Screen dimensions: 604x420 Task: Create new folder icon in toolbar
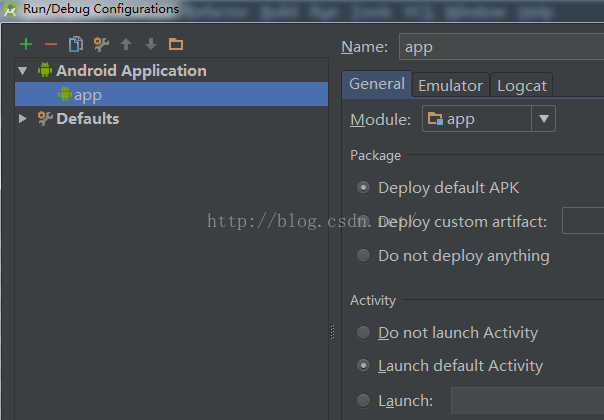click(x=176, y=44)
